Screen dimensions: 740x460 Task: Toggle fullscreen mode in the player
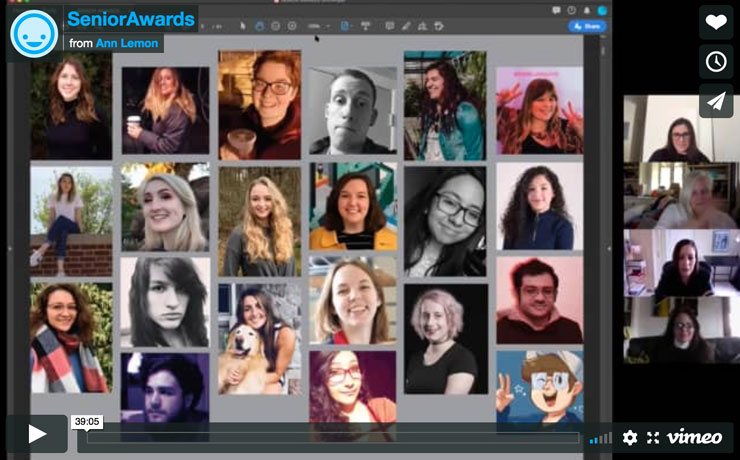coord(653,437)
